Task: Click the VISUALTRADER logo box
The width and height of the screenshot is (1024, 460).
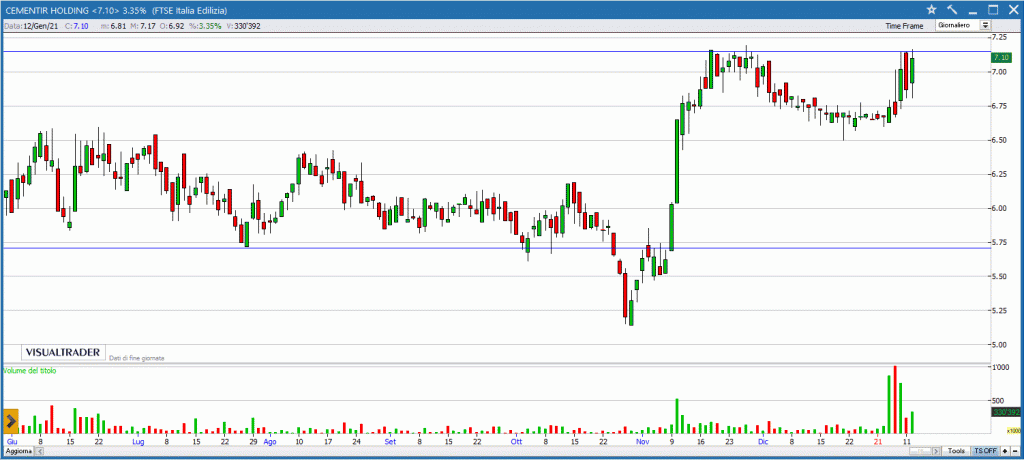Action: [x=63, y=352]
